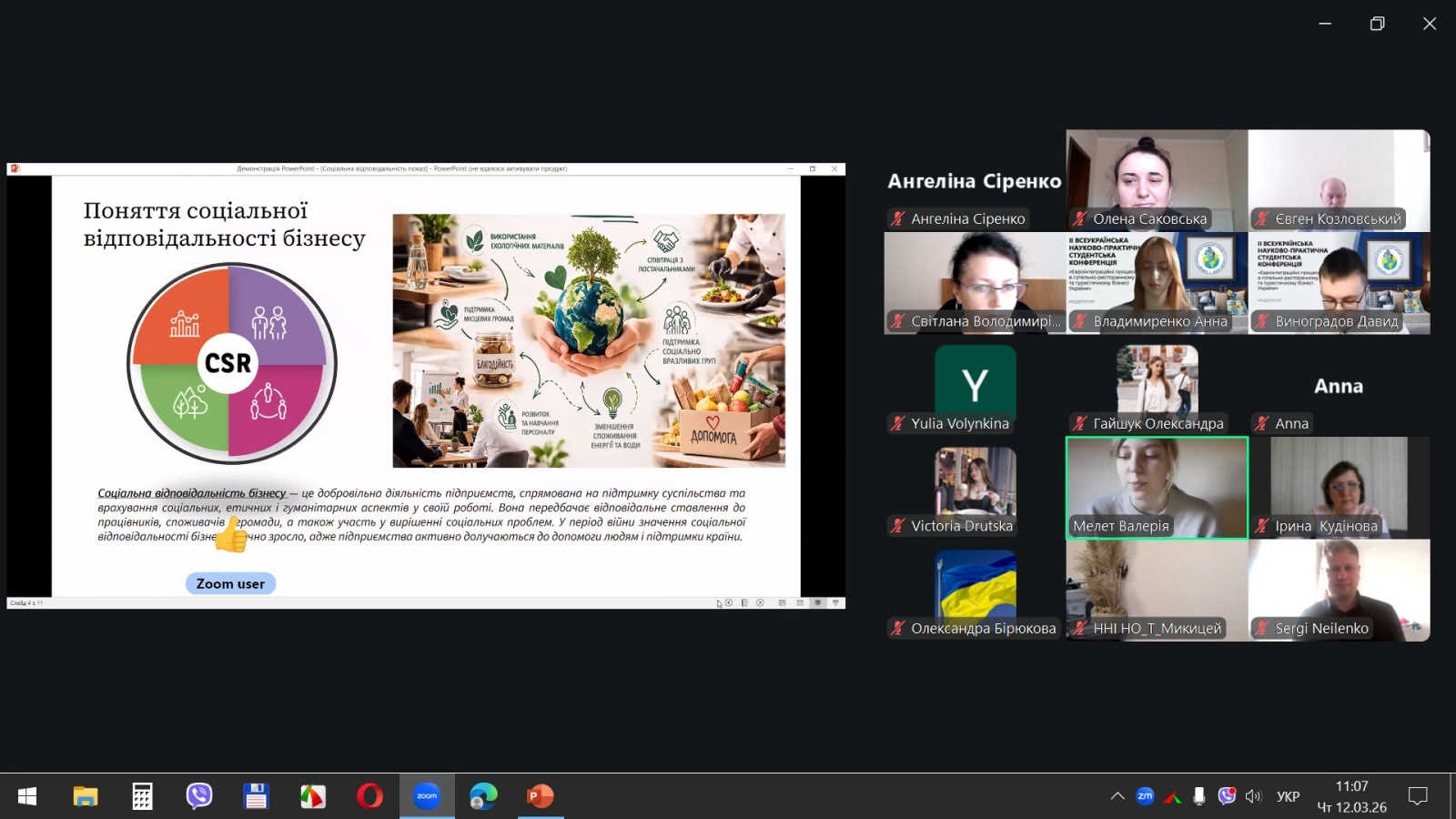The width and height of the screenshot is (1456, 819).
Task: Open Calculator from the taskbar
Action: [142, 796]
